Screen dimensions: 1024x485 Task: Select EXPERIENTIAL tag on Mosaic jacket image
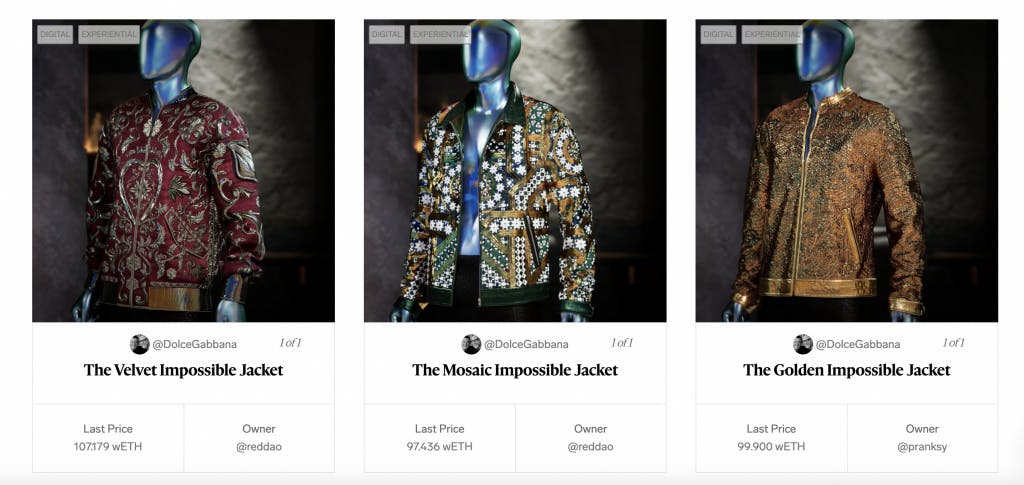click(441, 35)
